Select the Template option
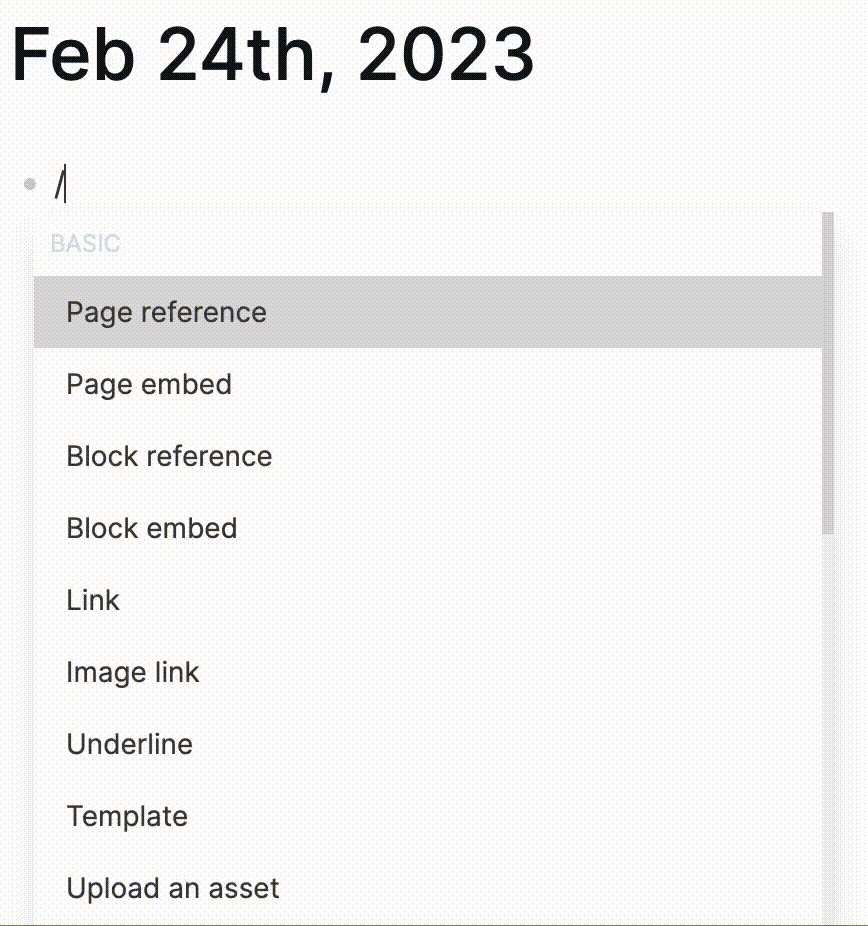868x926 pixels. coord(127,816)
